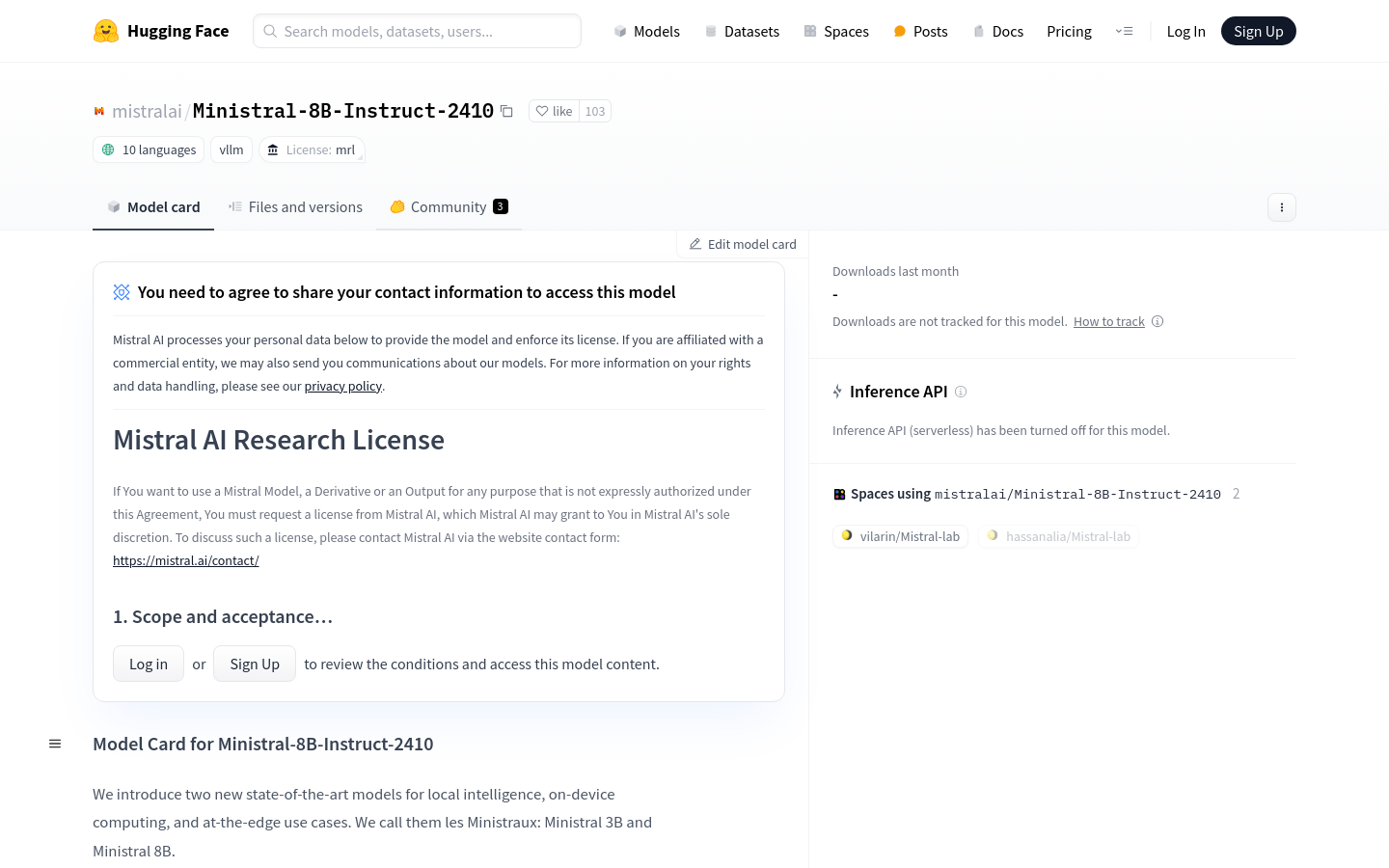
Task: Focus the search models input field
Action: [417, 31]
